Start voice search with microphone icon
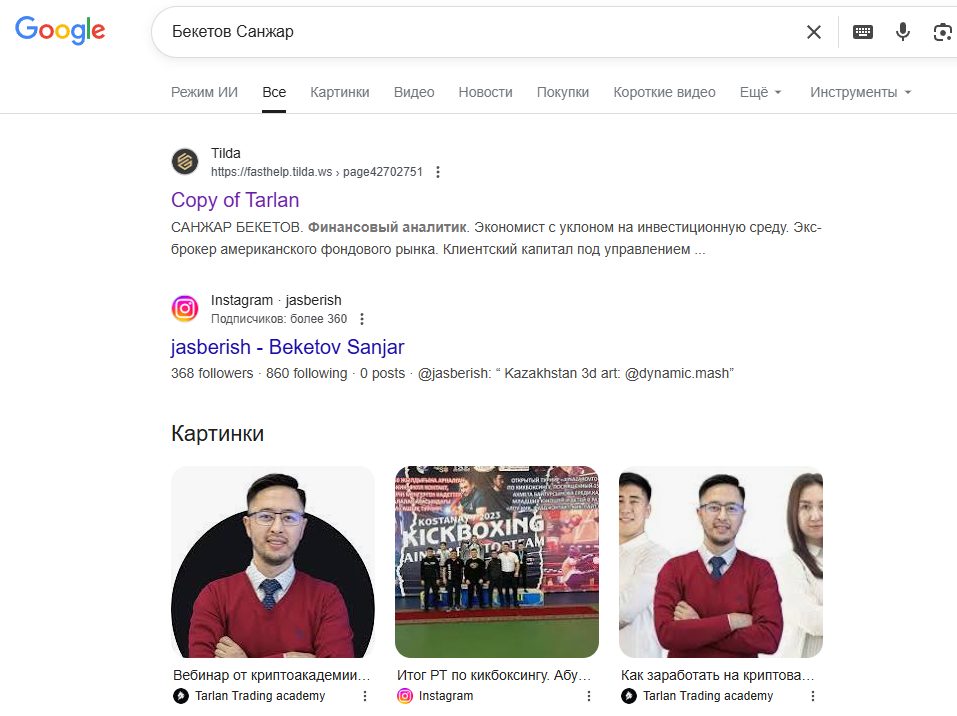 pos(903,32)
